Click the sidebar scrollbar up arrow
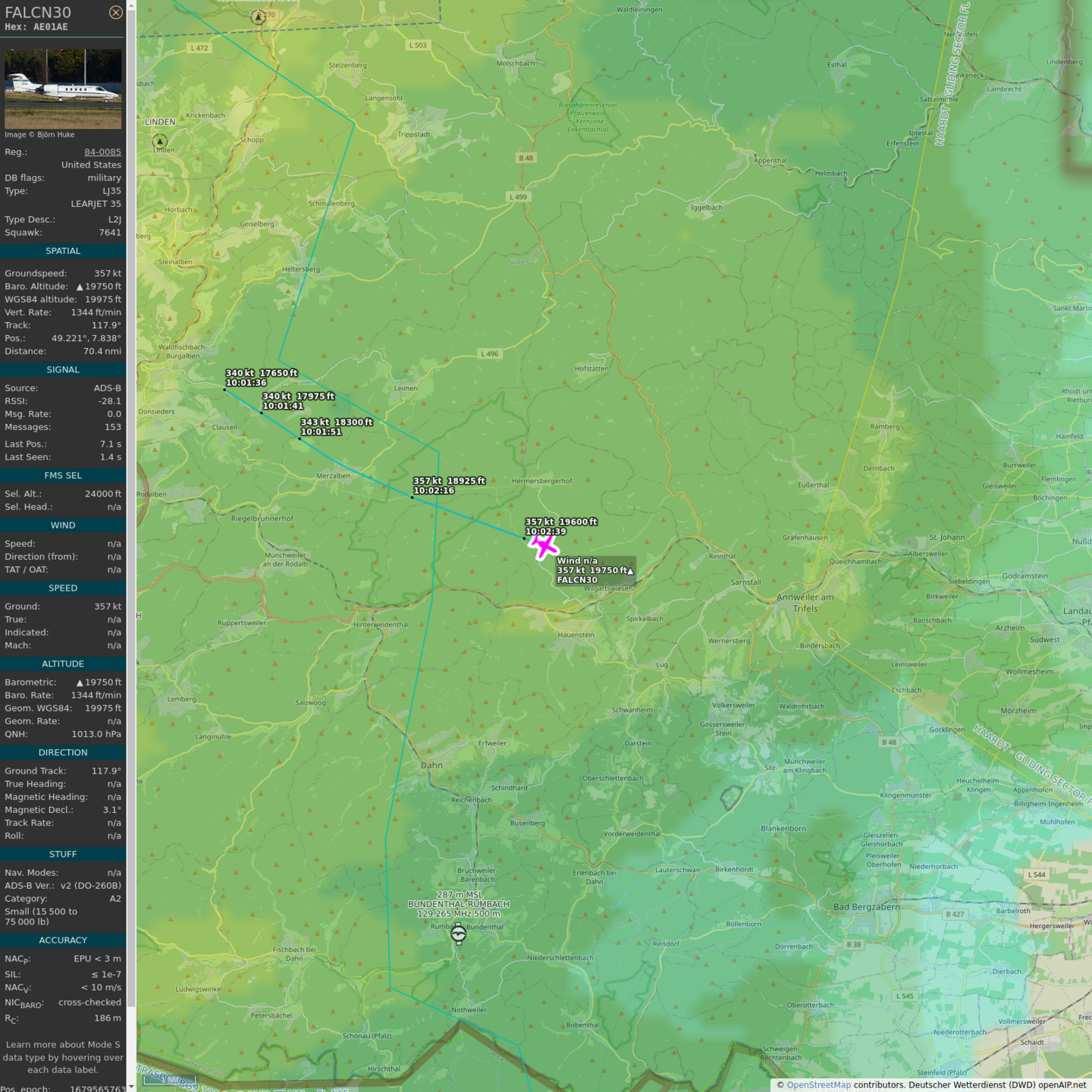 pos(131,5)
